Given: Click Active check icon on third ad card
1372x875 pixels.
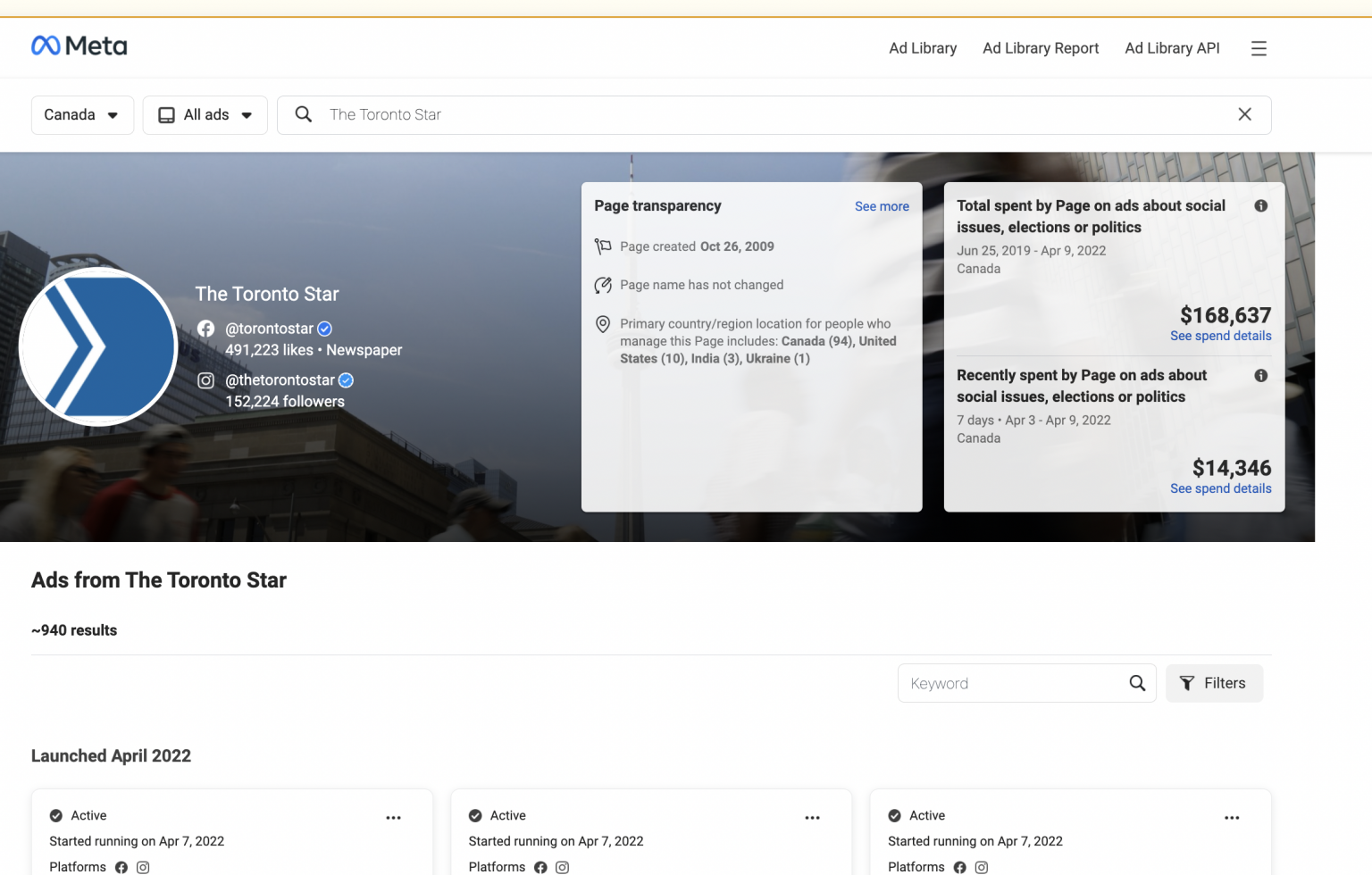Looking at the screenshot, I should (x=895, y=815).
